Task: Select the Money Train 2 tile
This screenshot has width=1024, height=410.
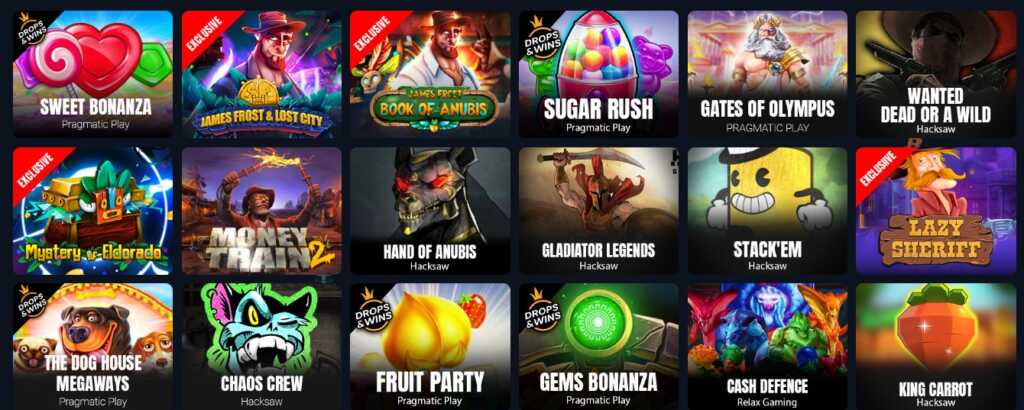Action: click(x=261, y=210)
